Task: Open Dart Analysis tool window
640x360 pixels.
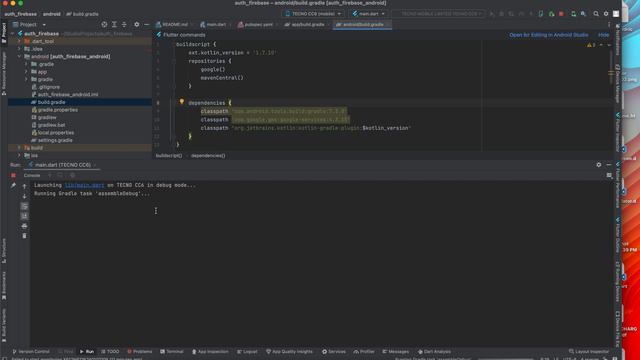Action: (434, 351)
